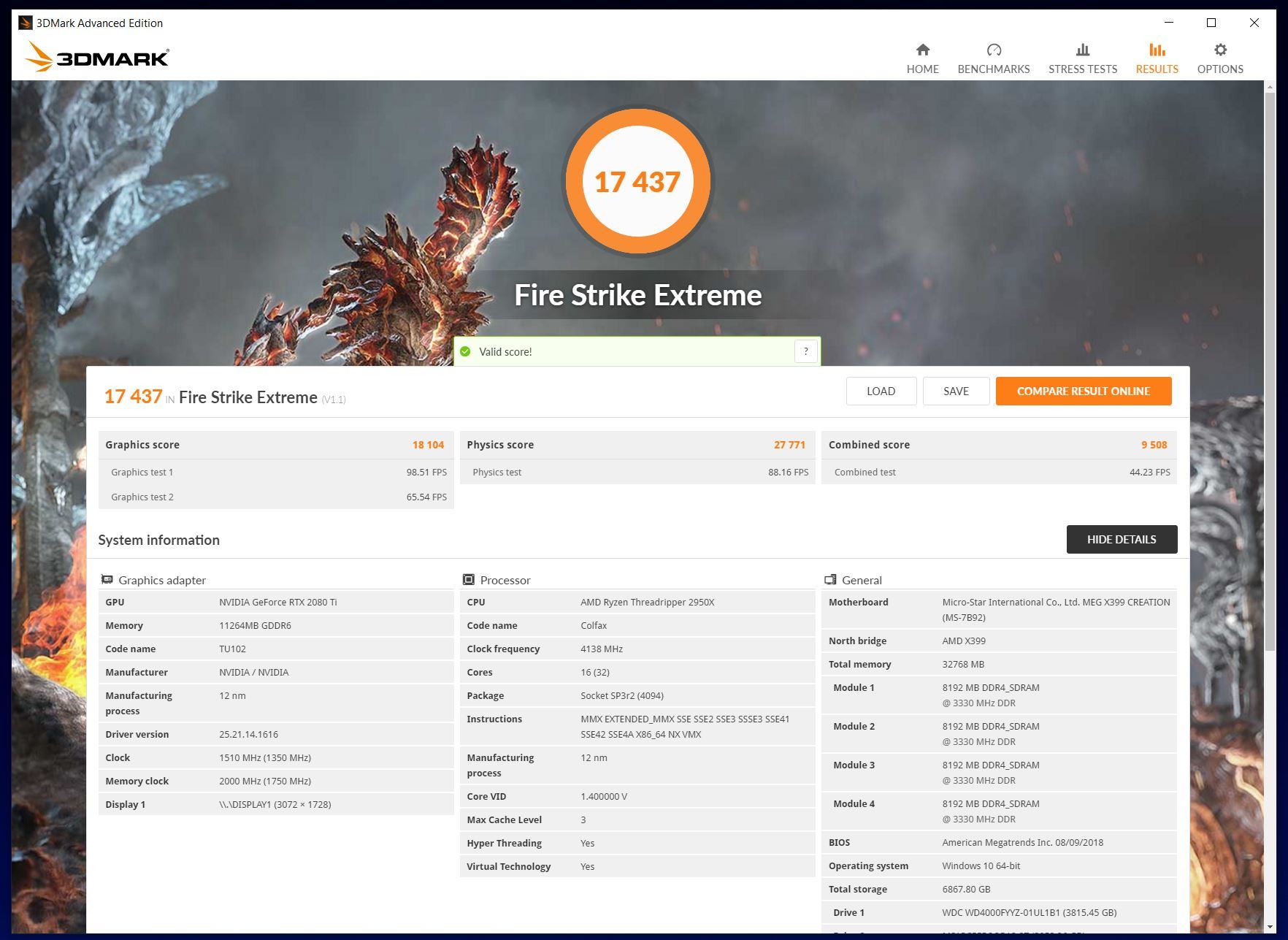Click the General section icon

click(830, 580)
